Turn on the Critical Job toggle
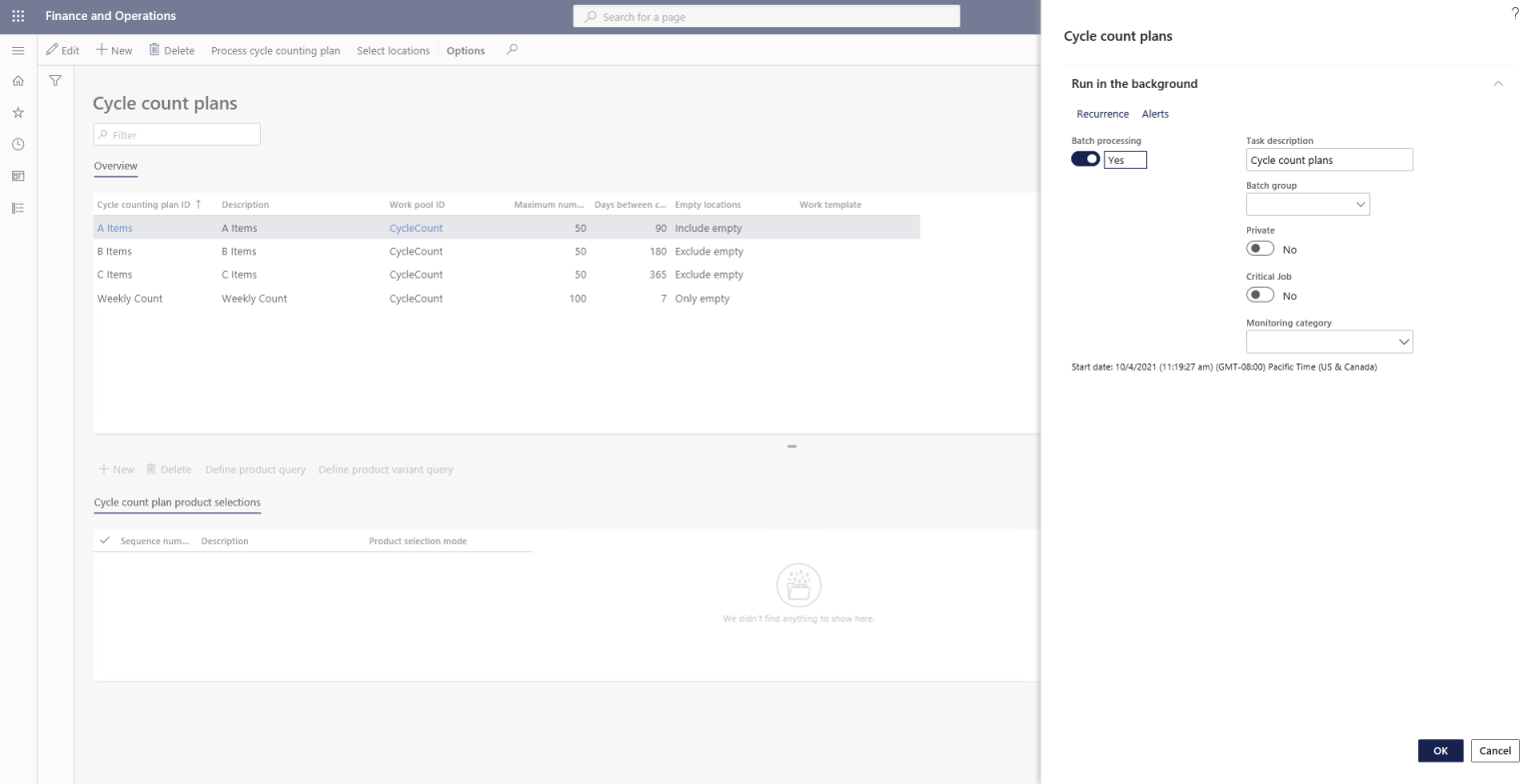 pyautogui.click(x=1260, y=294)
